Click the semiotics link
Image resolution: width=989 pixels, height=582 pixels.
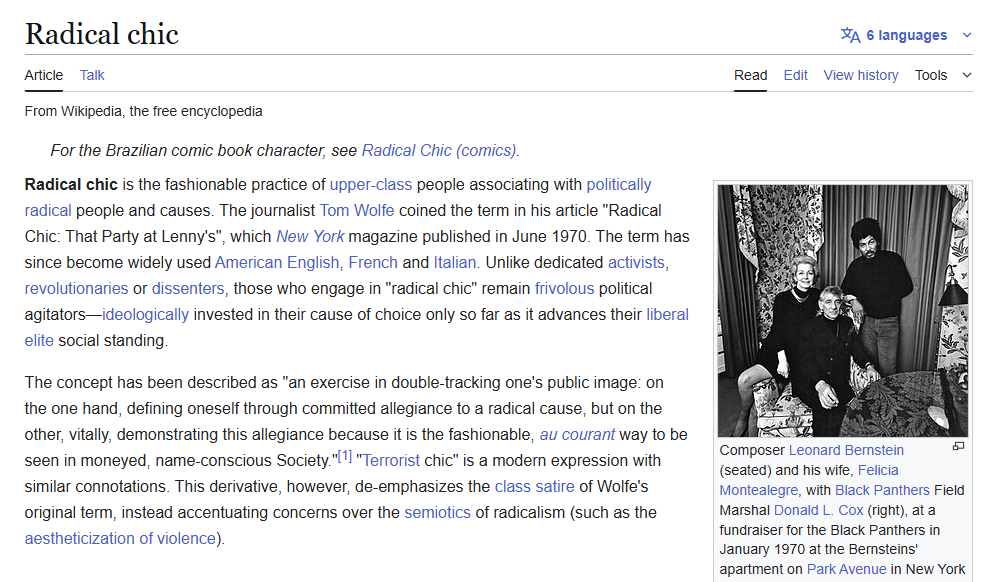[437, 512]
